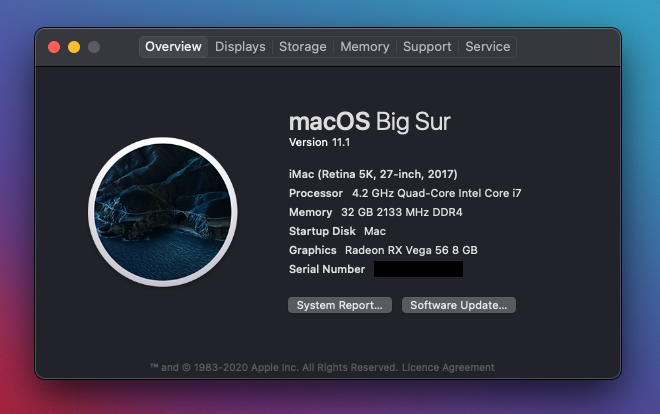The width and height of the screenshot is (660, 414).
Task: Click 32 GB 2133 MHz DDR4 value
Action: pyautogui.click(x=402, y=212)
